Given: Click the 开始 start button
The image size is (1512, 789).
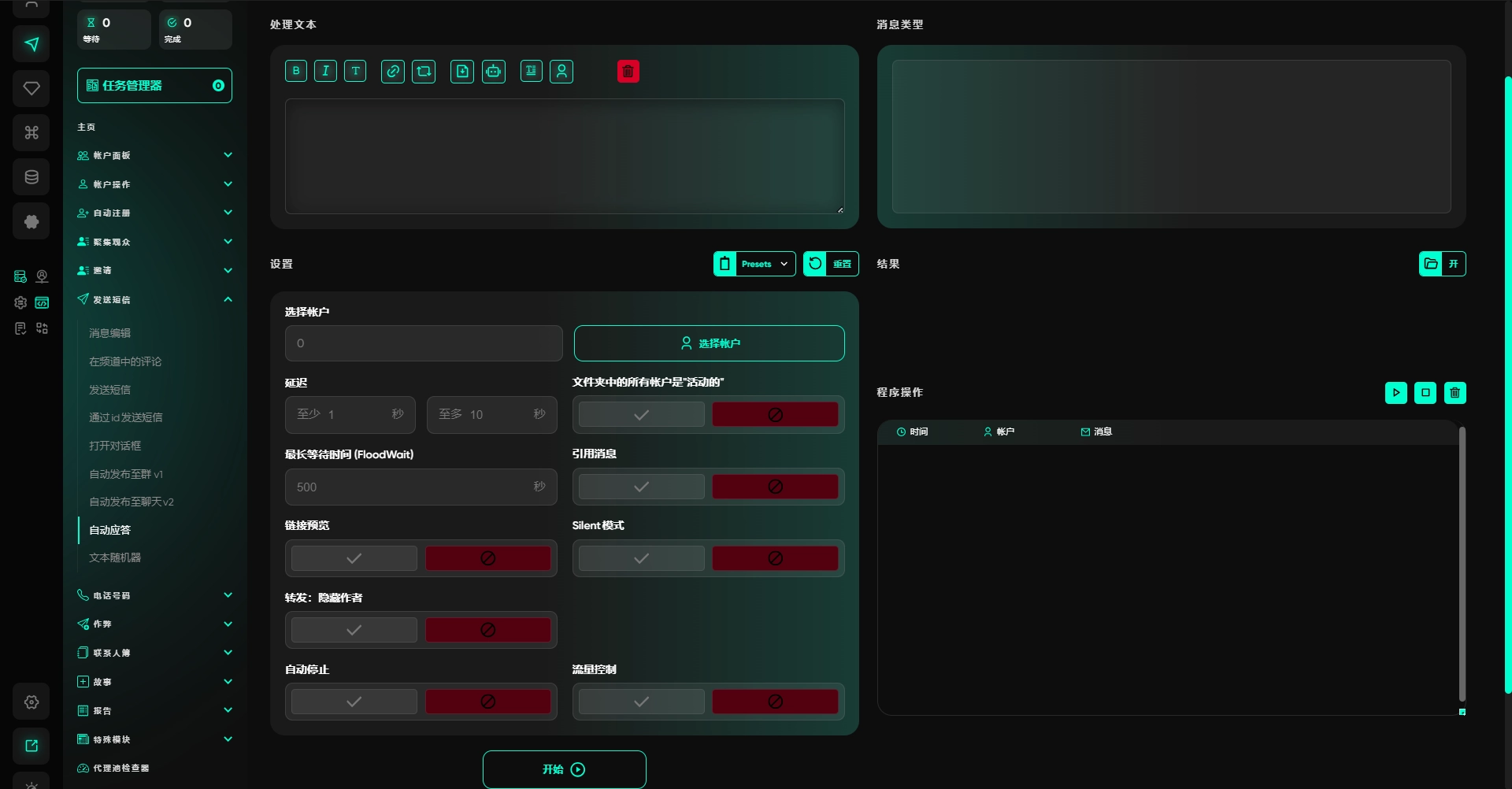Looking at the screenshot, I should point(565,769).
